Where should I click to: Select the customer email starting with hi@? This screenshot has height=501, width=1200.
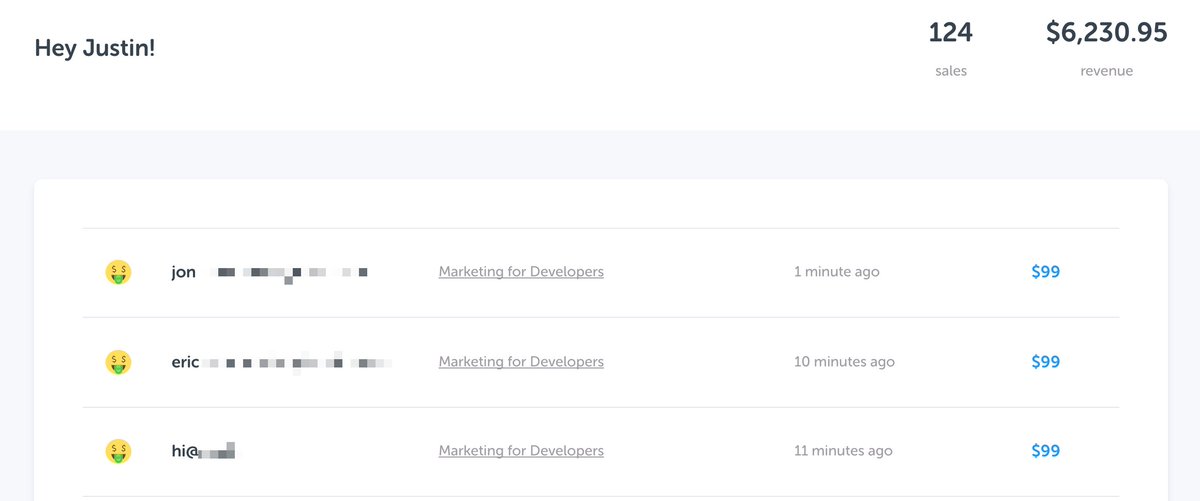pos(203,451)
